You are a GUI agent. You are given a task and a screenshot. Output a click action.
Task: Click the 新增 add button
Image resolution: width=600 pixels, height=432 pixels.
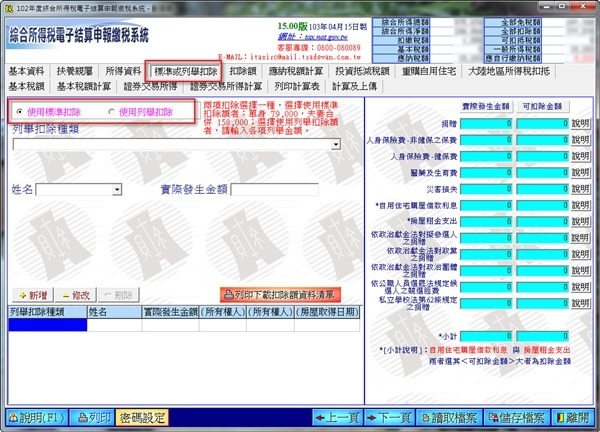pyautogui.click(x=33, y=295)
